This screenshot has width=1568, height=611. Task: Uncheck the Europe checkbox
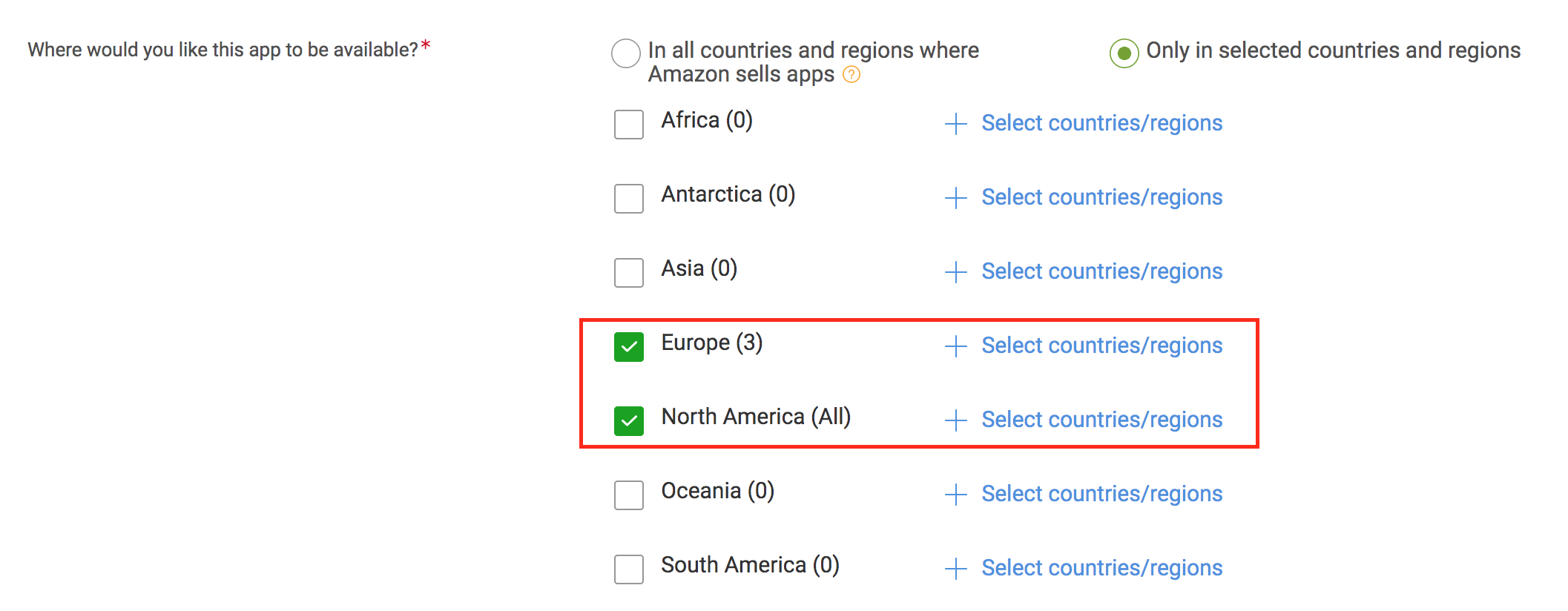tap(629, 347)
